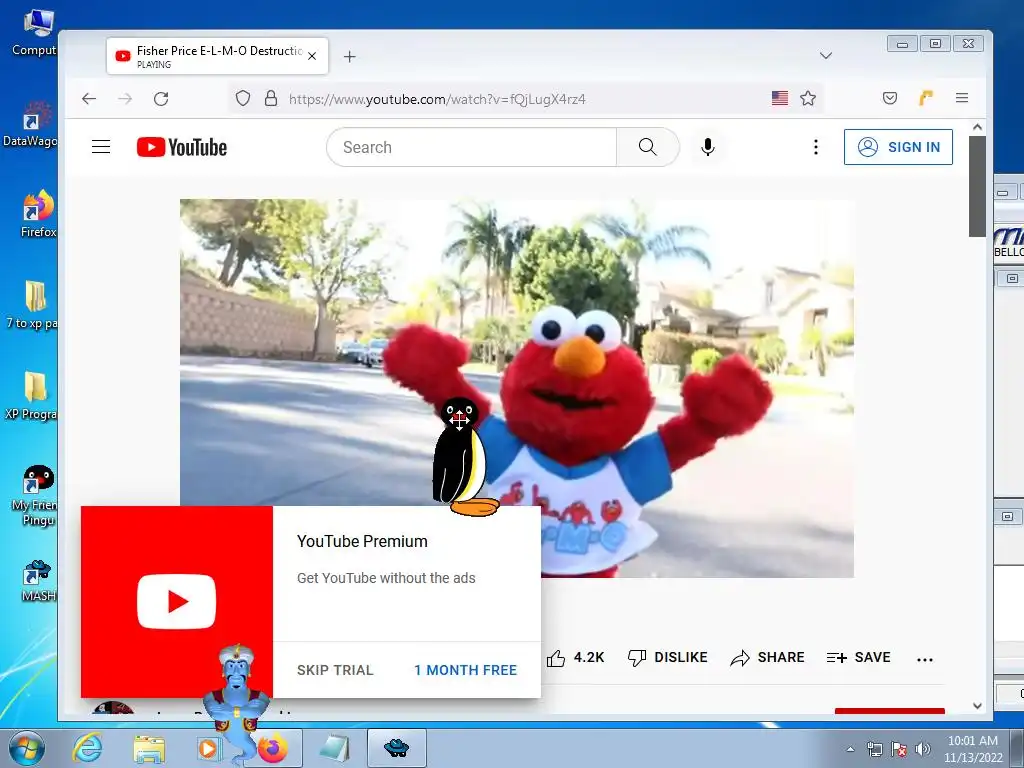This screenshot has width=1024, height=768.
Task: Share the video
Action: (x=767, y=658)
